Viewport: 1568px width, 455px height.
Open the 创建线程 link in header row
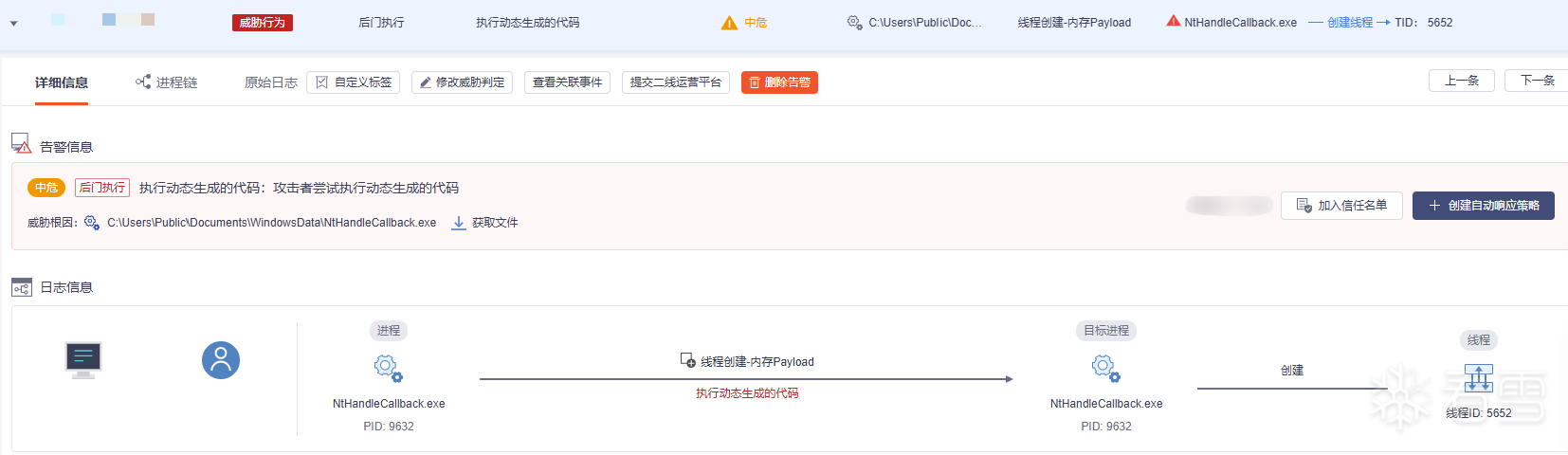coord(1349,23)
